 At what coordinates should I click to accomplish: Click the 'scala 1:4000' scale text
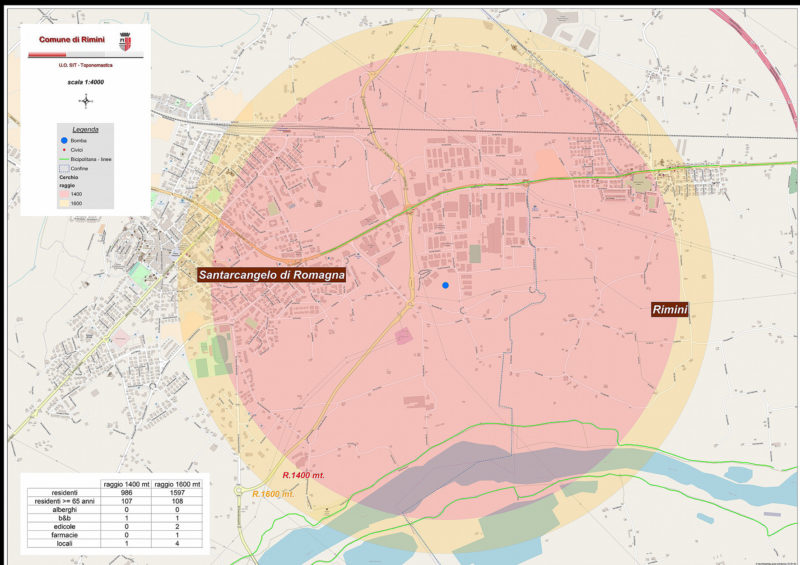[85, 82]
